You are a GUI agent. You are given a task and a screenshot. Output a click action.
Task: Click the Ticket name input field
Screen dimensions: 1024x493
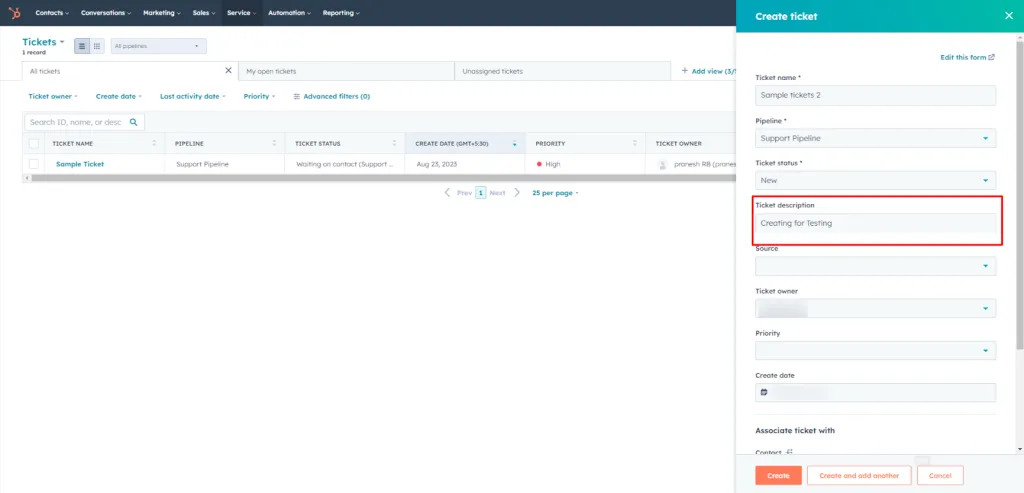coord(875,95)
